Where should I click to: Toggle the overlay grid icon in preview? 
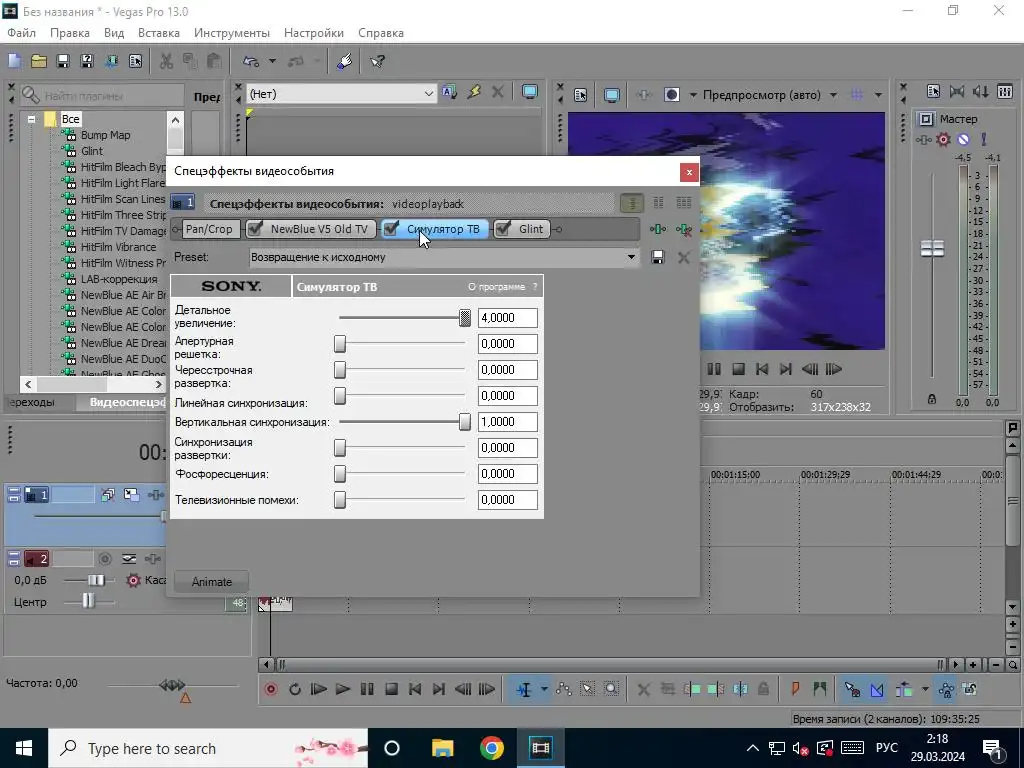857,95
